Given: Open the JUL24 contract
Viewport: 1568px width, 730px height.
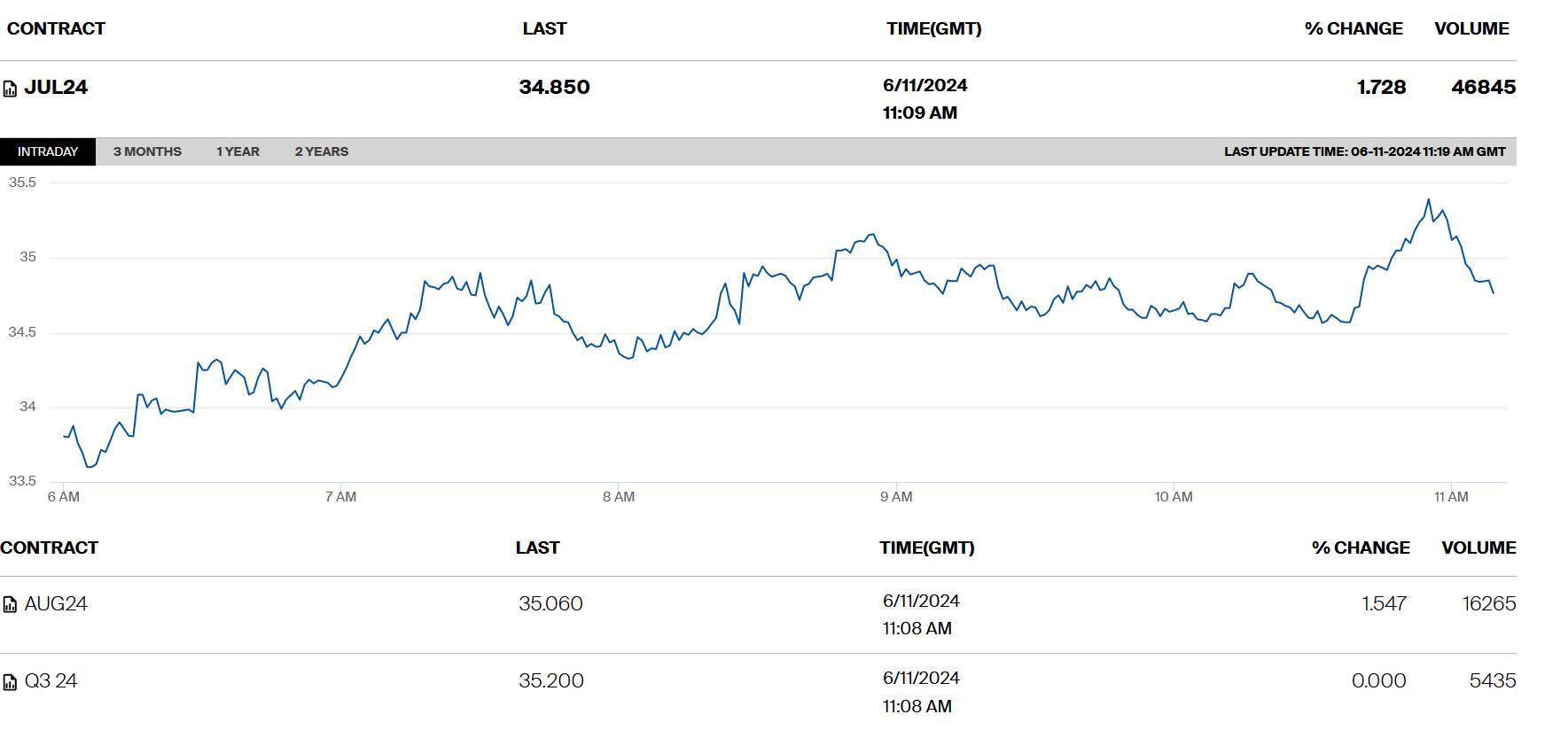Looking at the screenshot, I should tap(56, 87).
